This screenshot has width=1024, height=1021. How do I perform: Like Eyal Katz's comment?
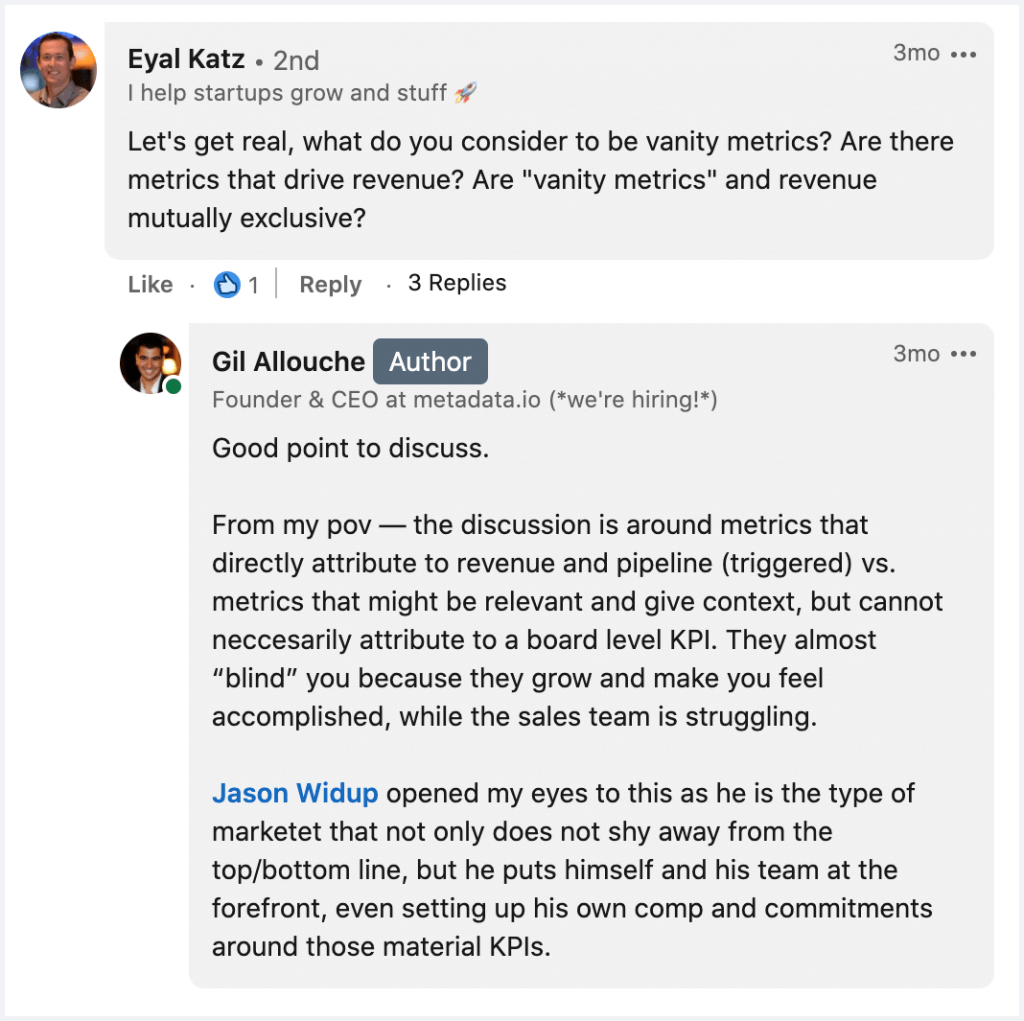coord(149,284)
